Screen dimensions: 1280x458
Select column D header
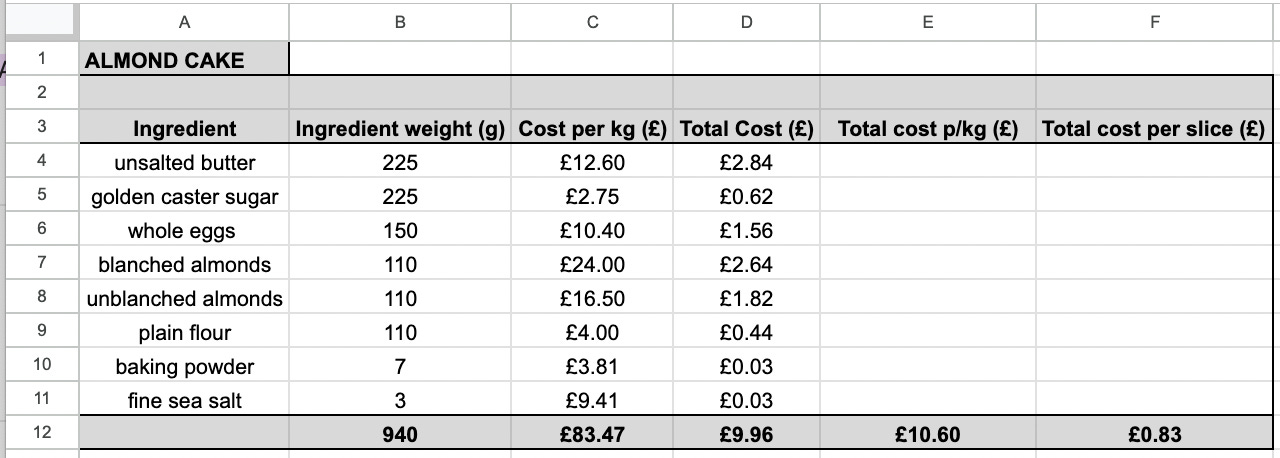click(x=746, y=21)
